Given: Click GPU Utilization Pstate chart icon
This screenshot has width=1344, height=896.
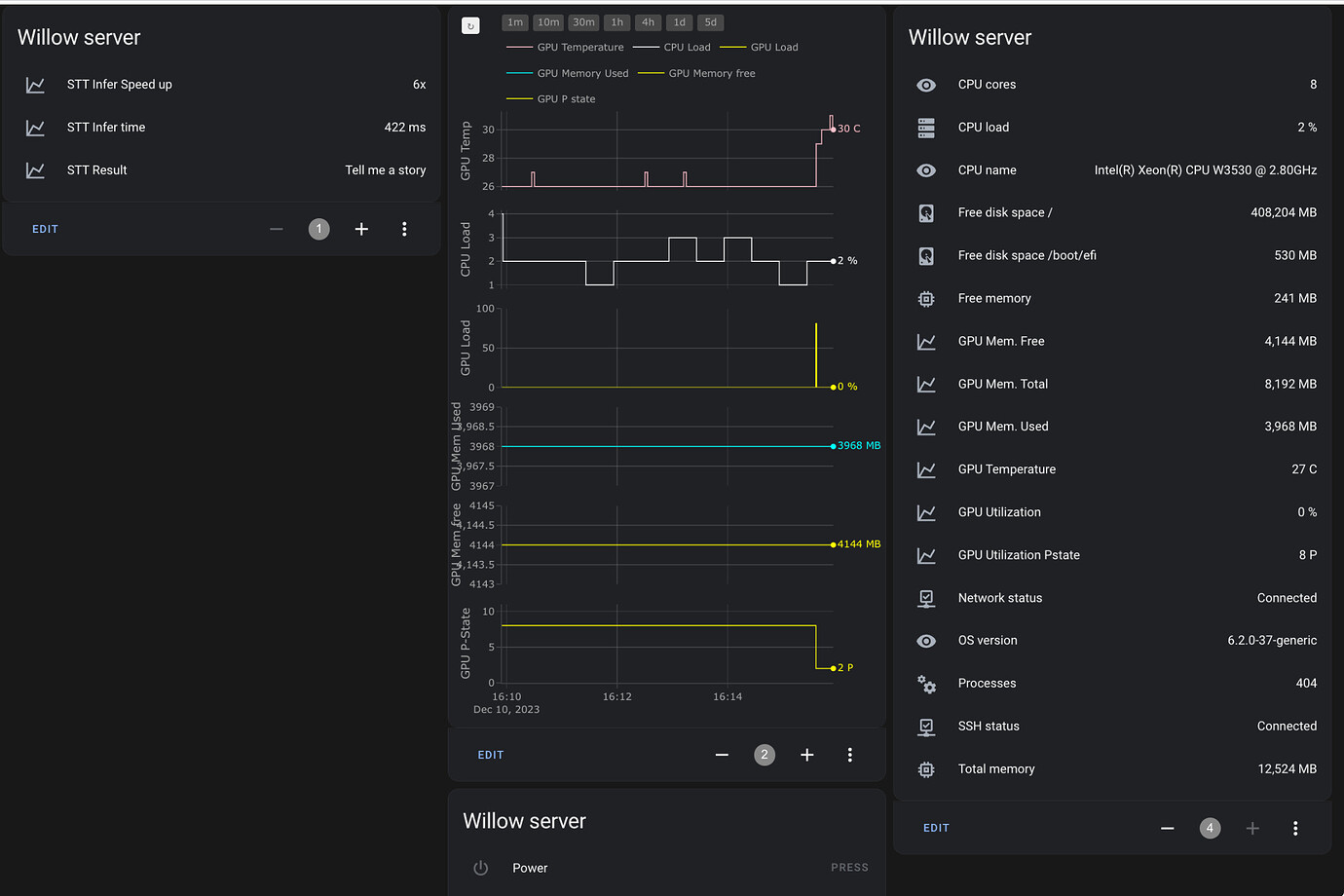Looking at the screenshot, I should (x=926, y=555).
